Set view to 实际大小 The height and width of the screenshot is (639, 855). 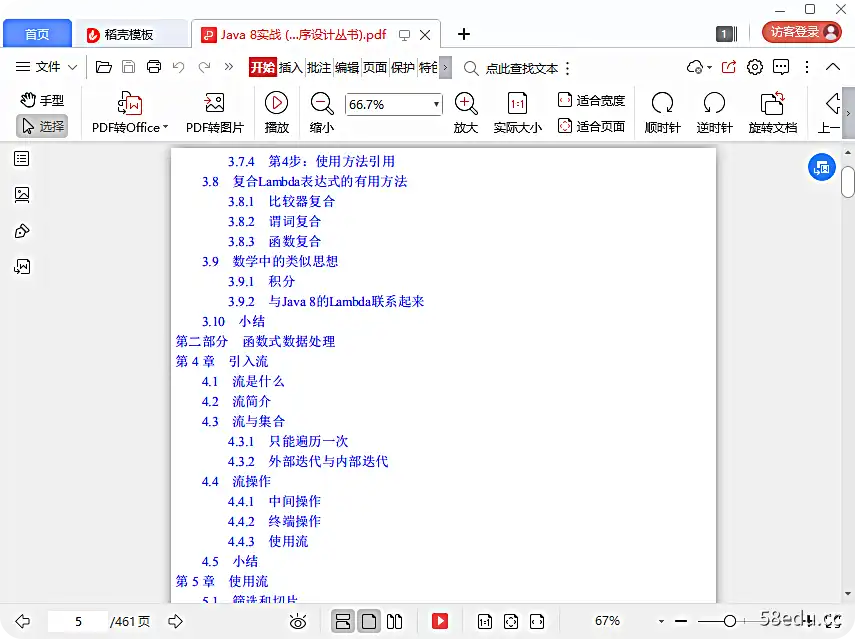(517, 113)
